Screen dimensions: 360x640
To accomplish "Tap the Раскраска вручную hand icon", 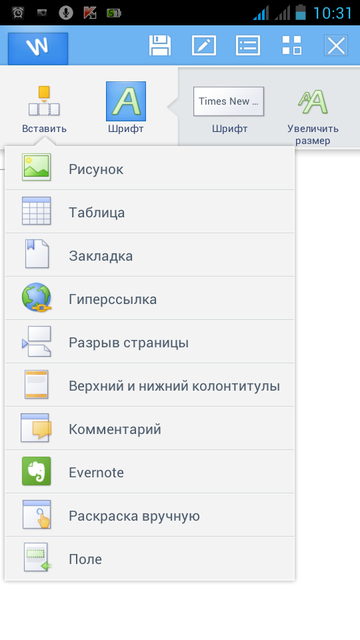I will pyautogui.click(x=36, y=514).
